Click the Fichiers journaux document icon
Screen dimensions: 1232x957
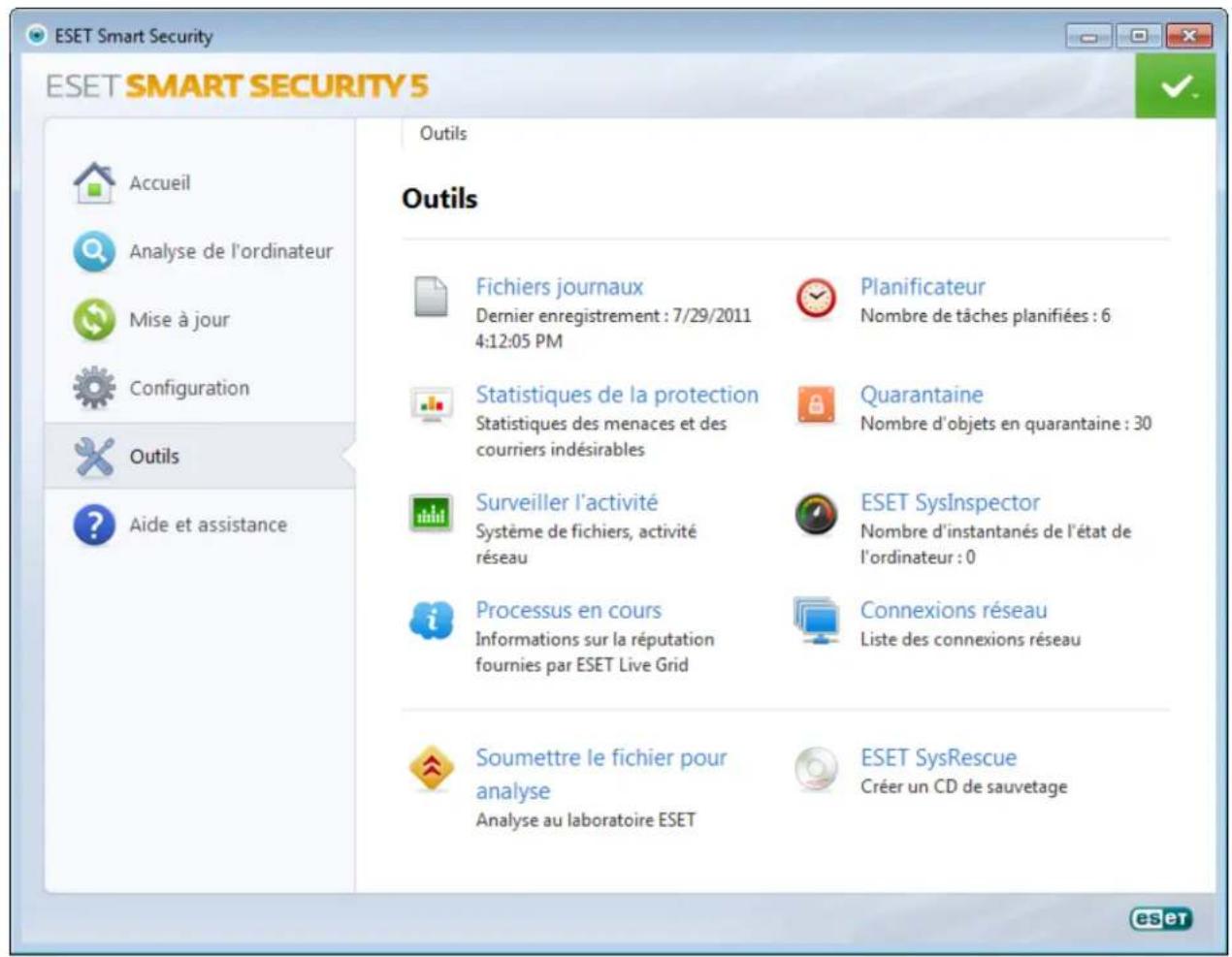point(431,297)
